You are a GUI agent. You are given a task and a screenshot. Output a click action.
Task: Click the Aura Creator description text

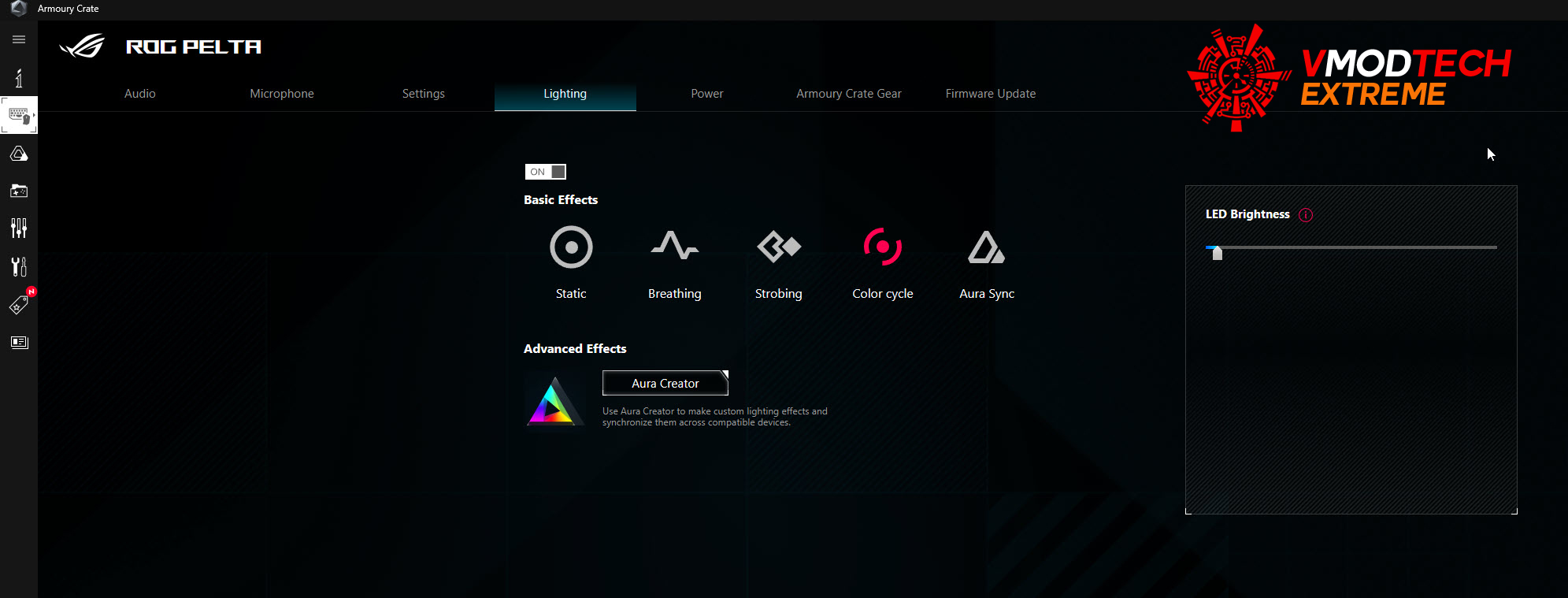[715, 417]
